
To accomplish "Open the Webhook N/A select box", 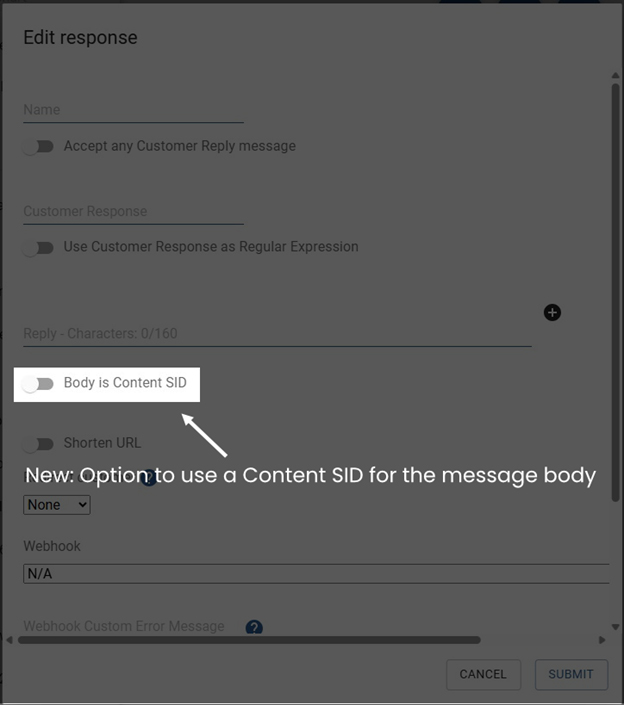I will pyautogui.click(x=316, y=574).
